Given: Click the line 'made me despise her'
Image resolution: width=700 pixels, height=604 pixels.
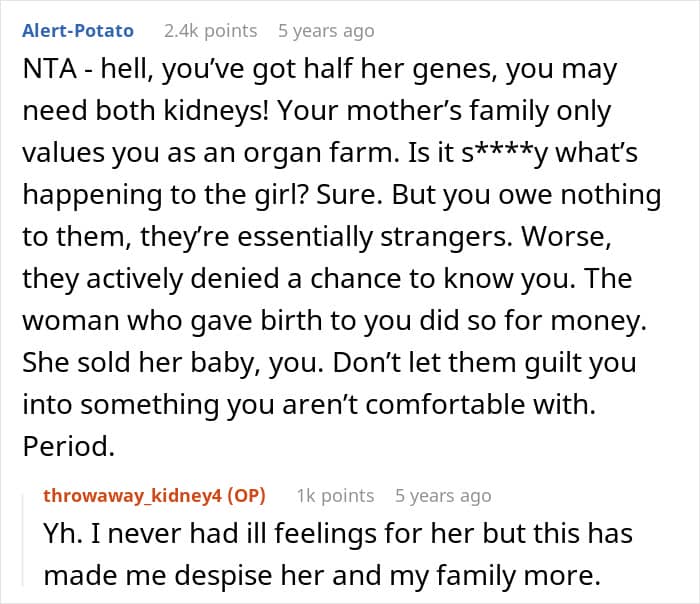Looking at the screenshot, I should [322, 575].
